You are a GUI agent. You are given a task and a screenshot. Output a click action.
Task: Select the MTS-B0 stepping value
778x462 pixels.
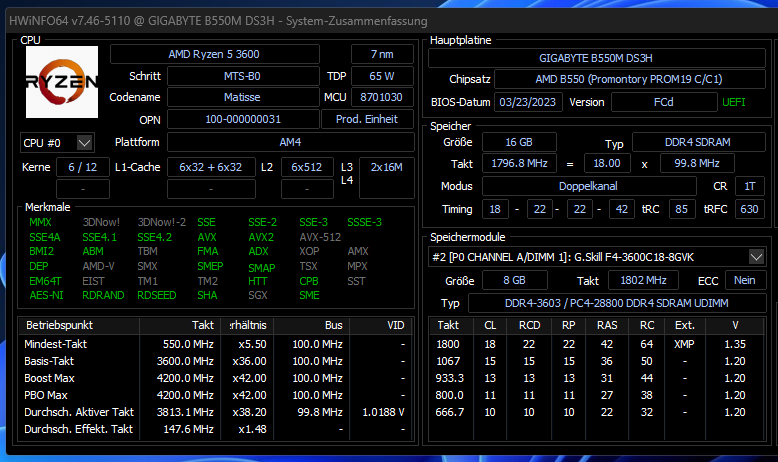pos(243,76)
